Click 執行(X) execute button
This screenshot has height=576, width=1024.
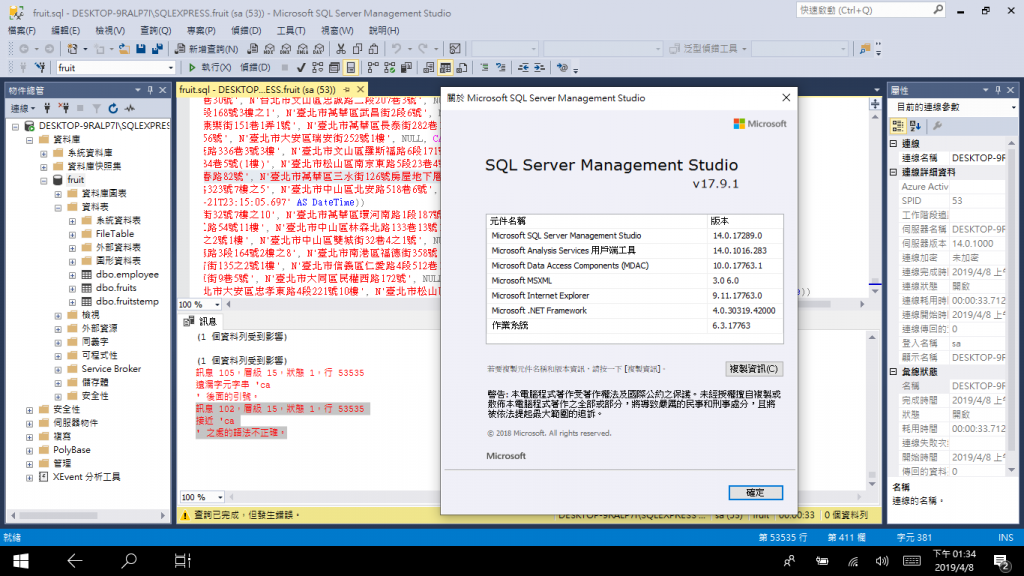tap(210, 67)
